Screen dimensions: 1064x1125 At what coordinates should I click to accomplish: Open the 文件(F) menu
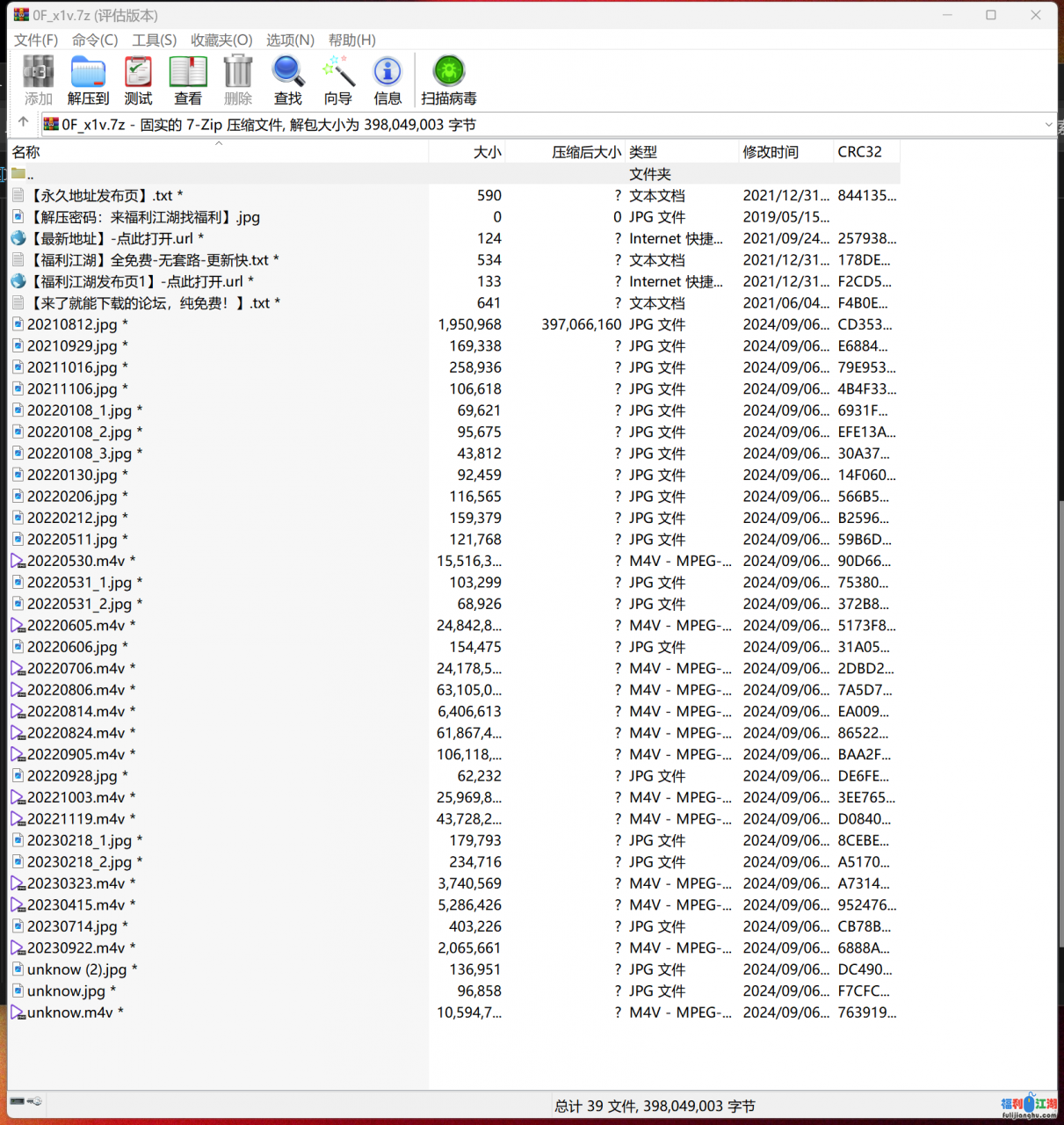(x=36, y=40)
